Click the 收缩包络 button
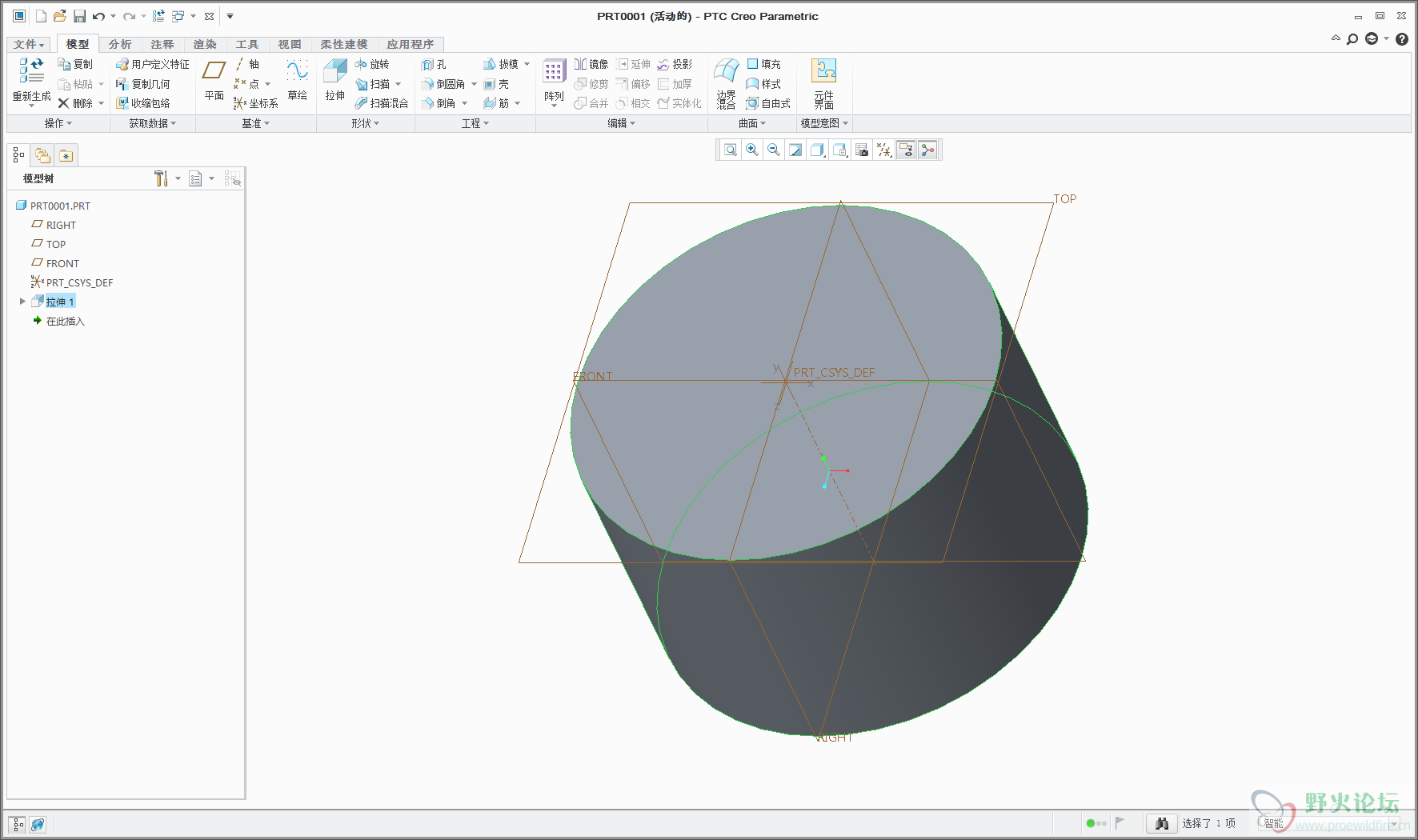1418x840 pixels. tap(143, 103)
